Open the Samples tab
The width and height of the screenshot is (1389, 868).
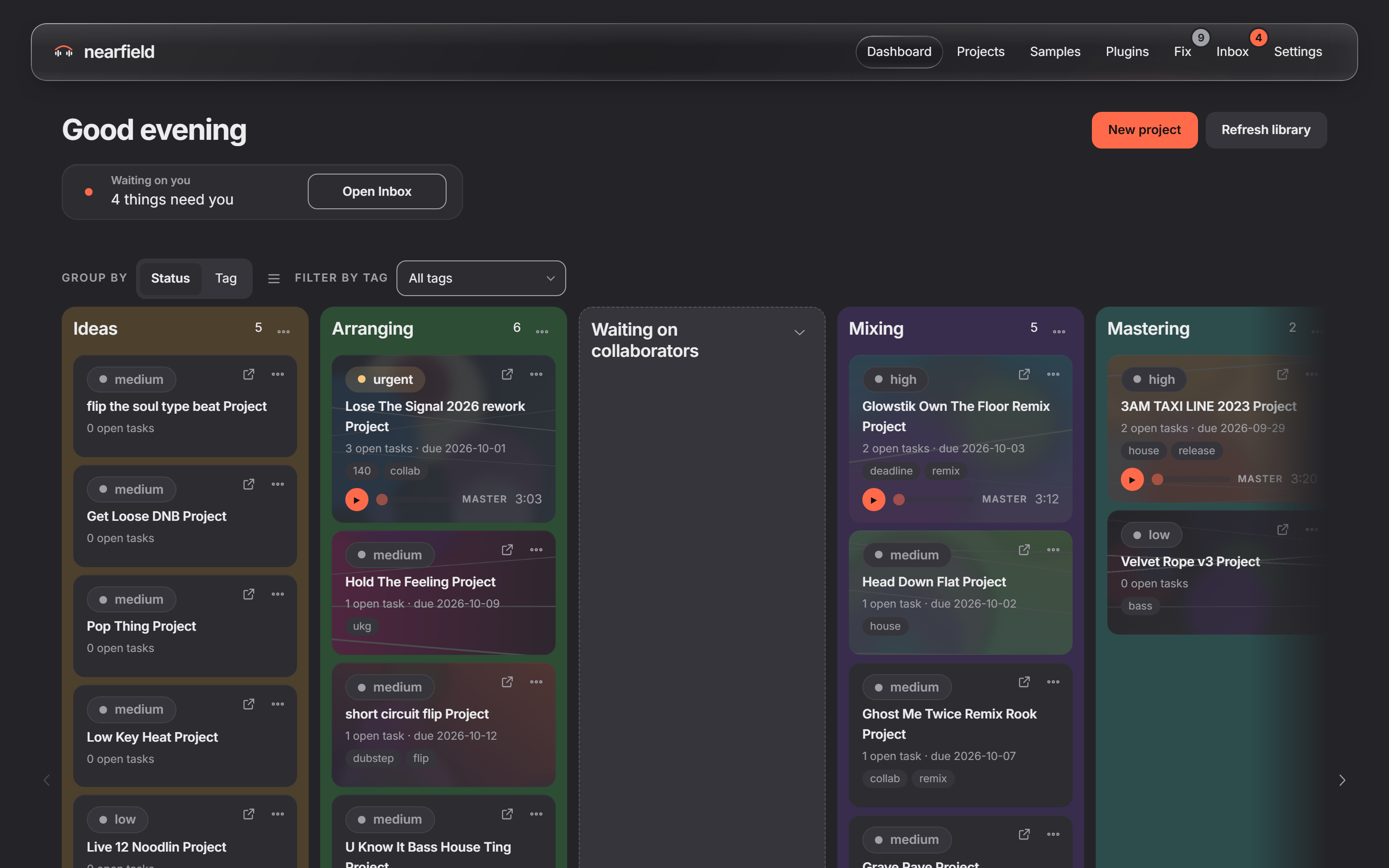pos(1055,52)
